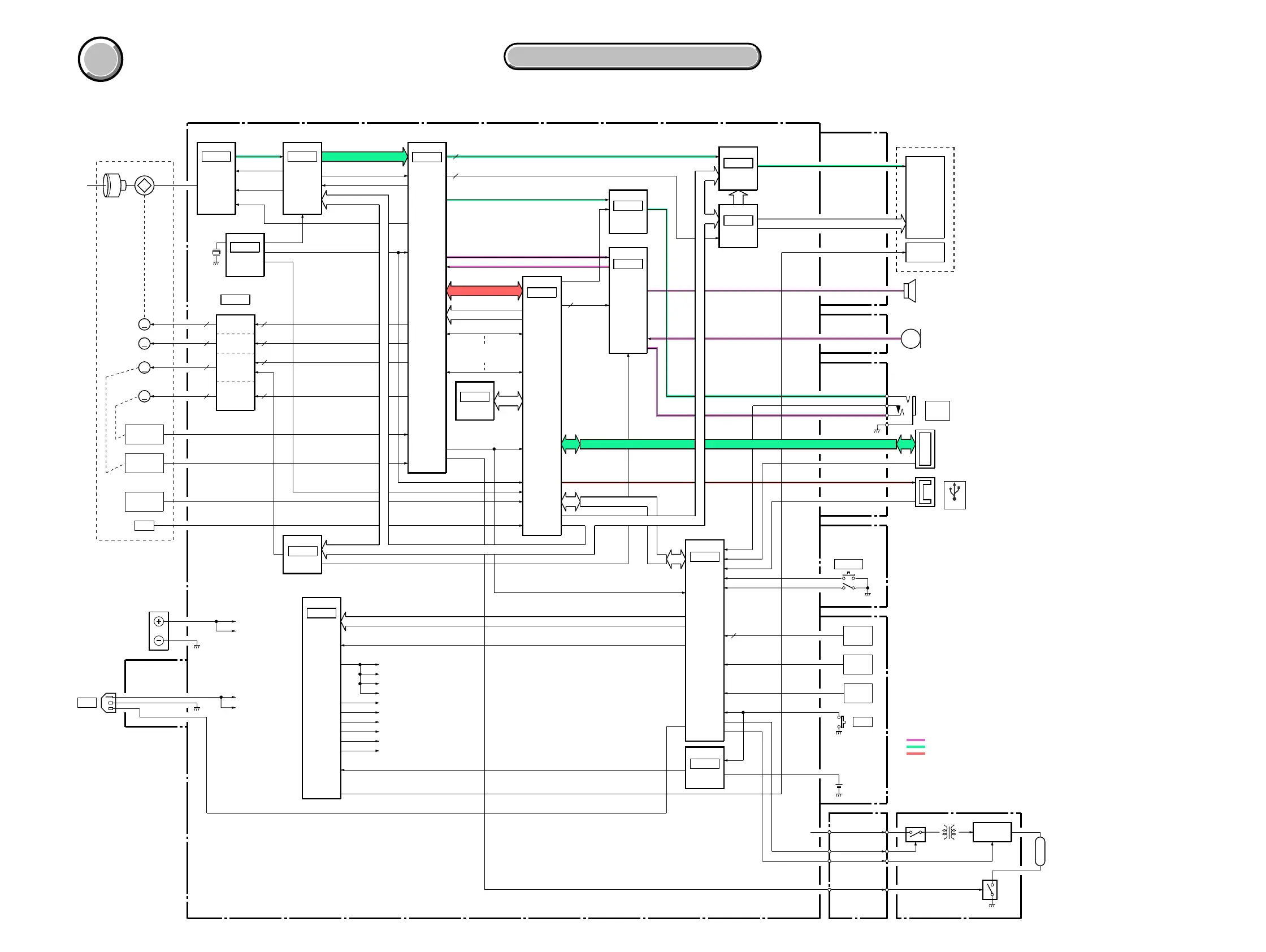This screenshot has width=1266, height=952.
Task: Click the battery minus terminal circle
Action: tap(159, 640)
